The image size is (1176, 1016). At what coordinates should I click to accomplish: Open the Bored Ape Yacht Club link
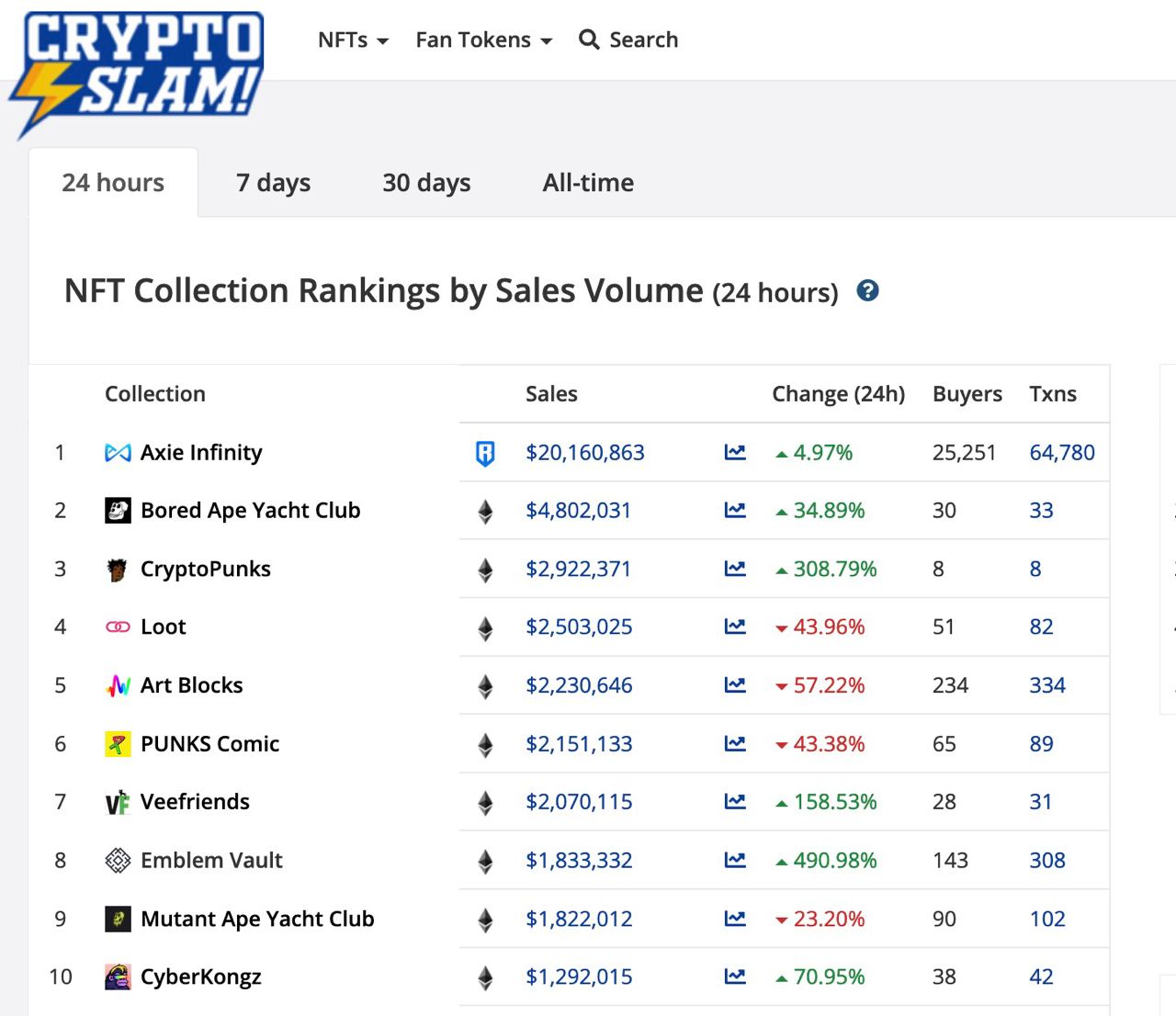250,511
